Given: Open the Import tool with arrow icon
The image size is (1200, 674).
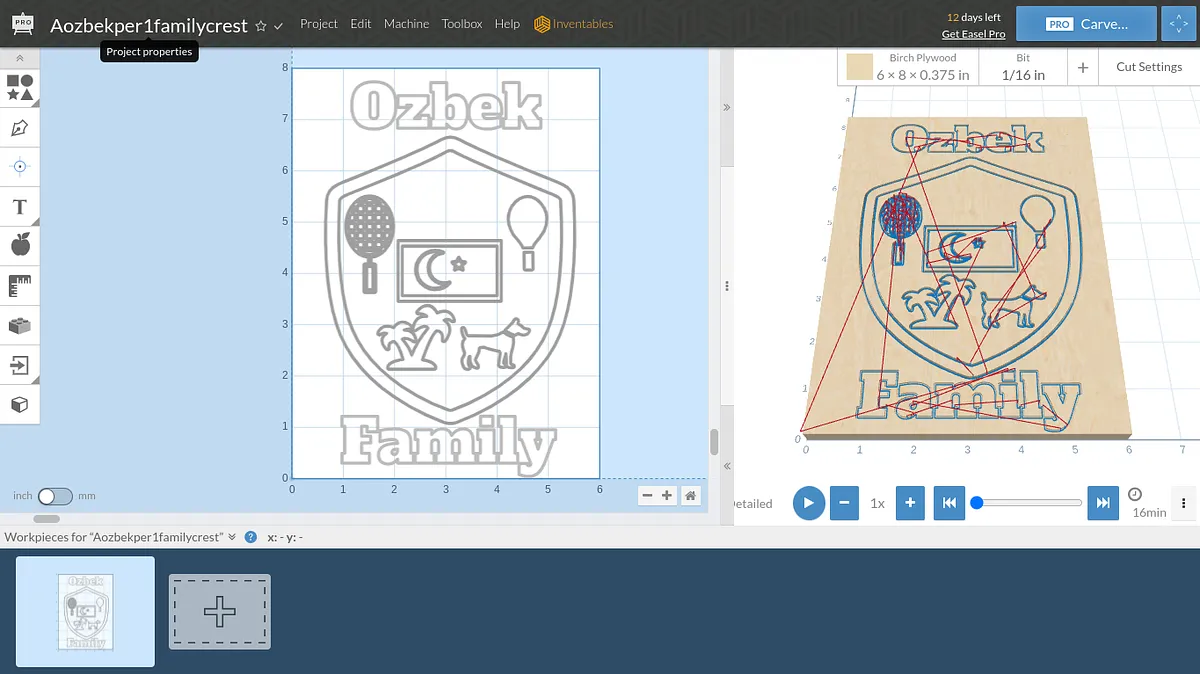Looking at the screenshot, I should 19,365.
